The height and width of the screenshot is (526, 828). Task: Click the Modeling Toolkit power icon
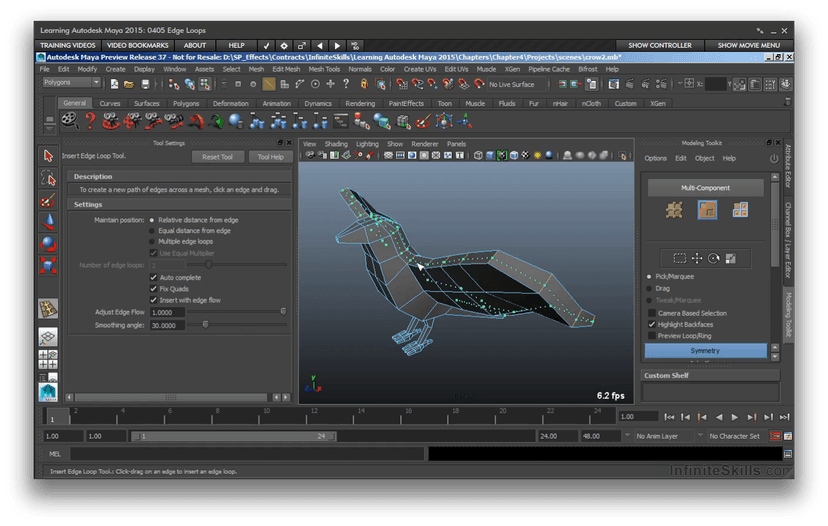tap(774, 158)
